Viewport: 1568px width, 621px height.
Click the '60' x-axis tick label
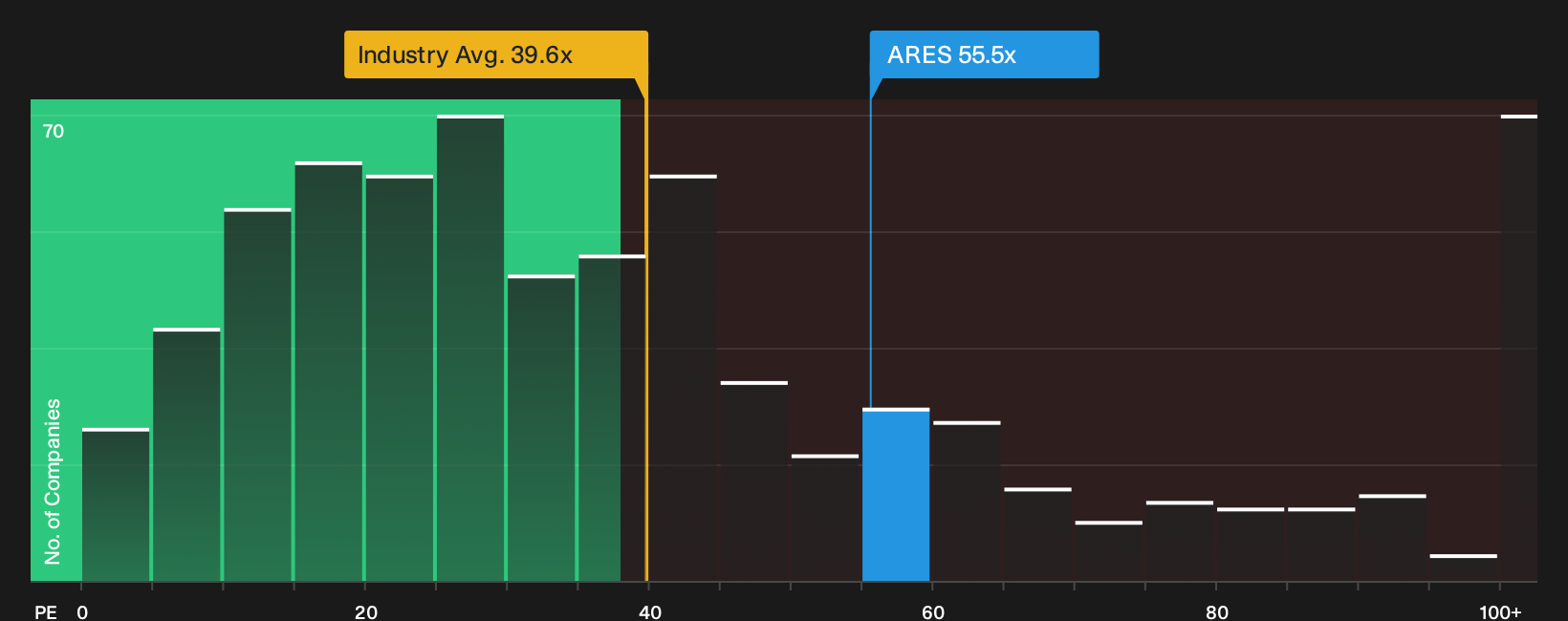point(933,611)
